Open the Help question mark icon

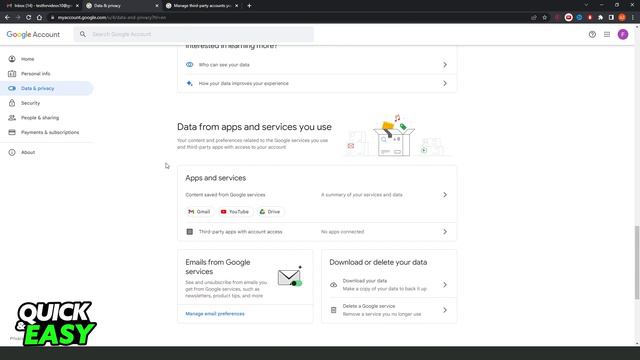(592, 34)
